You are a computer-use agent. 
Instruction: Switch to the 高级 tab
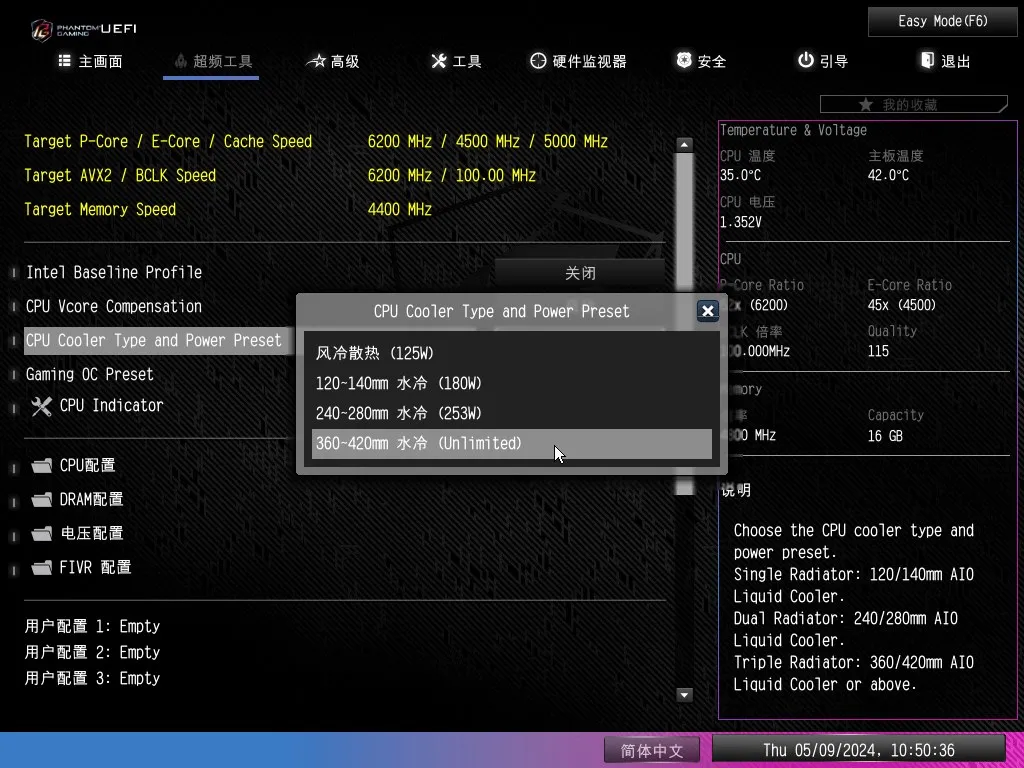click(x=333, y=61)
